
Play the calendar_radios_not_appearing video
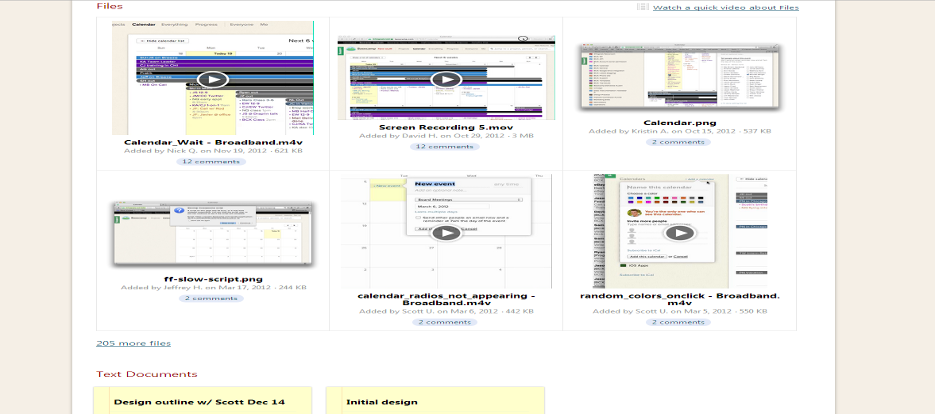[446, 233]
